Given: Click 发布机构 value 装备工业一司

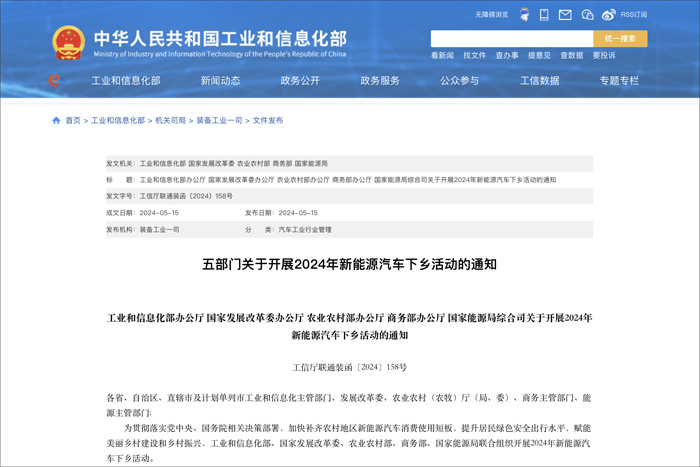Looking at the screenshot, I should (x=159, y=229).
